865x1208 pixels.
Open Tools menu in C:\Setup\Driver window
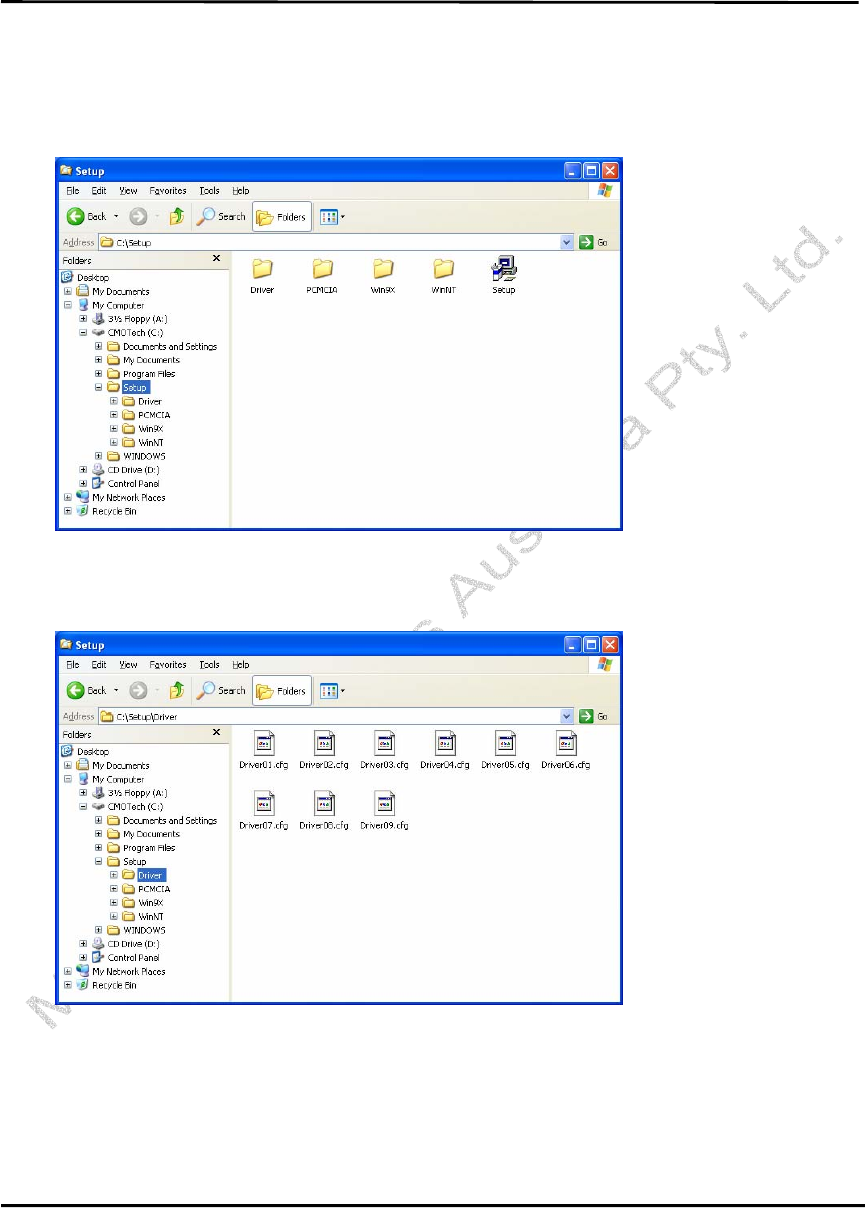click(209, 664)
